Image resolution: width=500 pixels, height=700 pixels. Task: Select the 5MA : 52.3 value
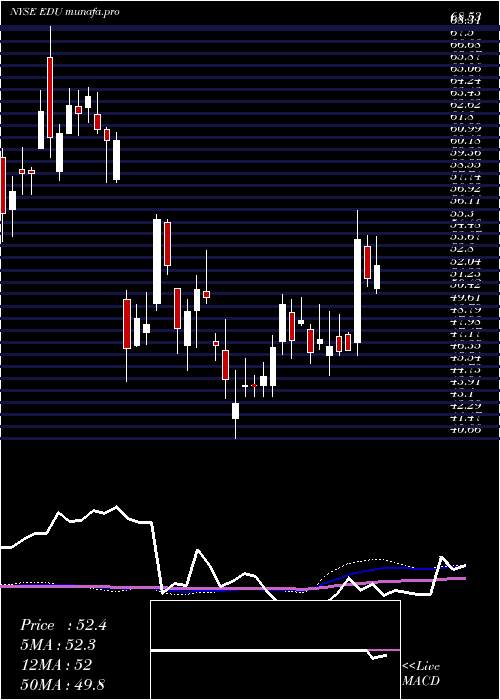tap(58, 645)
